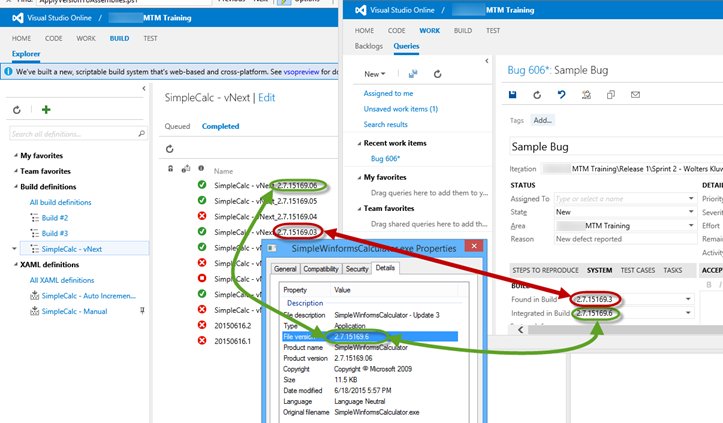The width and height of the screenshot is (723, 423).
Task: Refresh the Bug 606 work item
Action: (x=537, y=95)
